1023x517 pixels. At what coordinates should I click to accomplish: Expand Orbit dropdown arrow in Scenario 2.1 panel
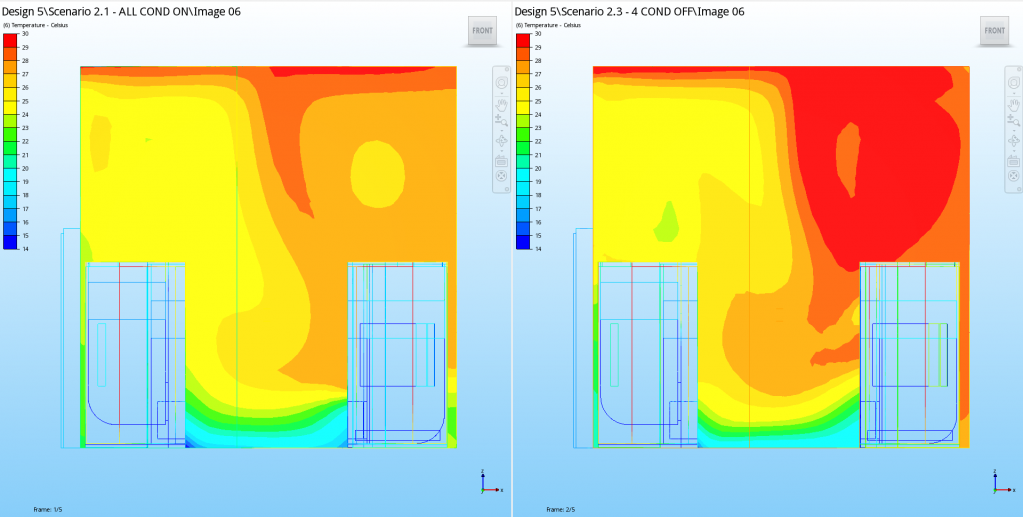coord(502,151)
